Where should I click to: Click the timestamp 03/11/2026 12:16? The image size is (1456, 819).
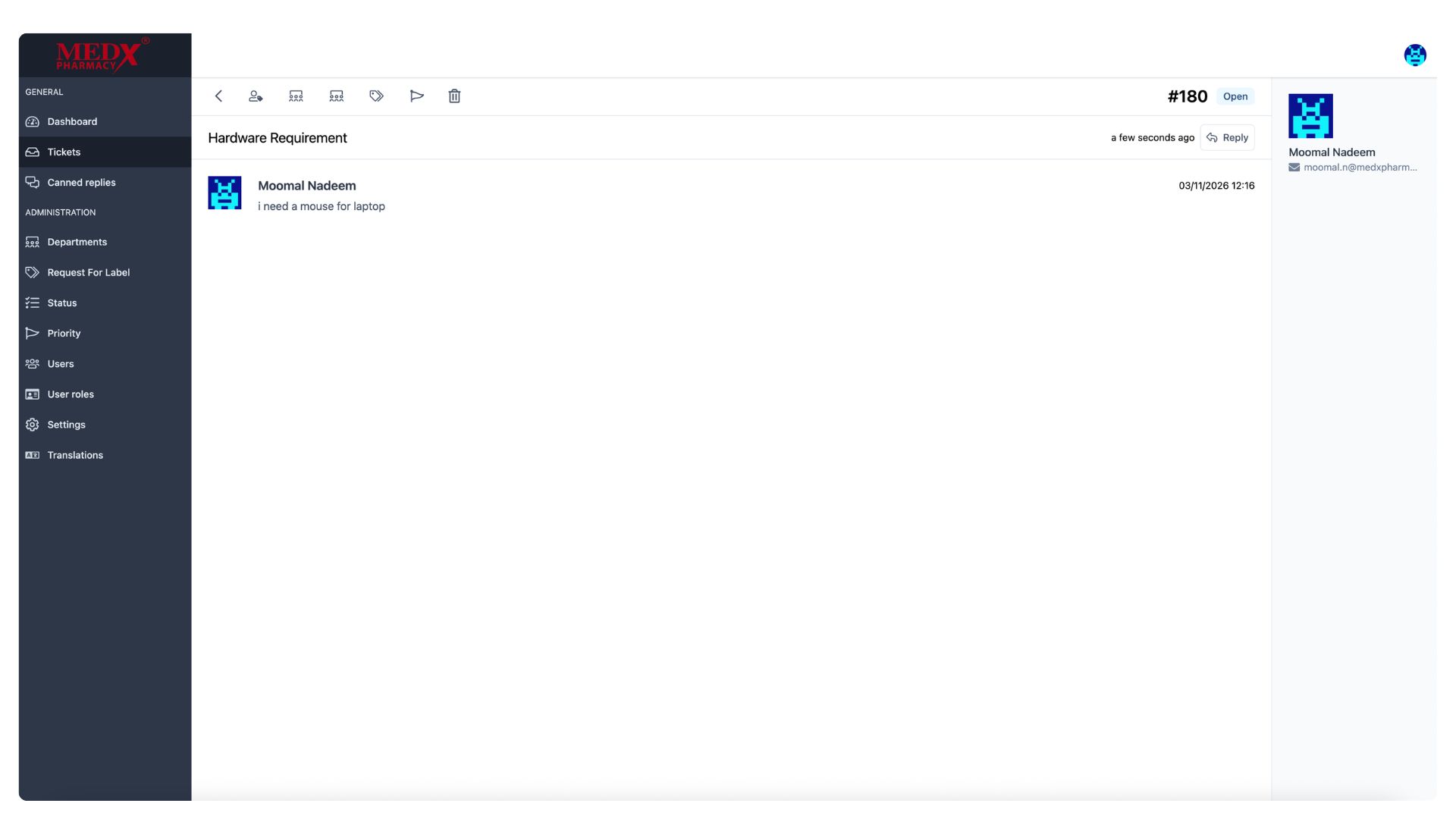point(1216,186)
